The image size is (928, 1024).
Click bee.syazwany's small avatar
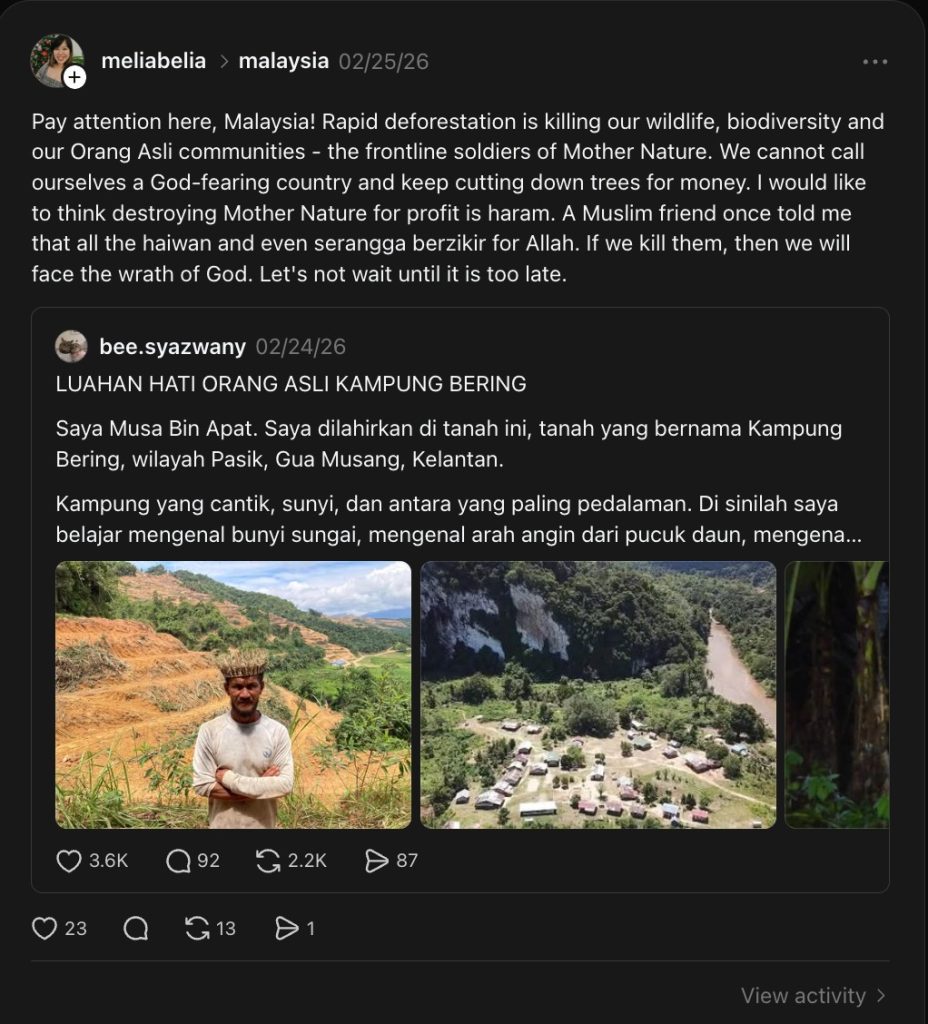(x=71, y=346)
